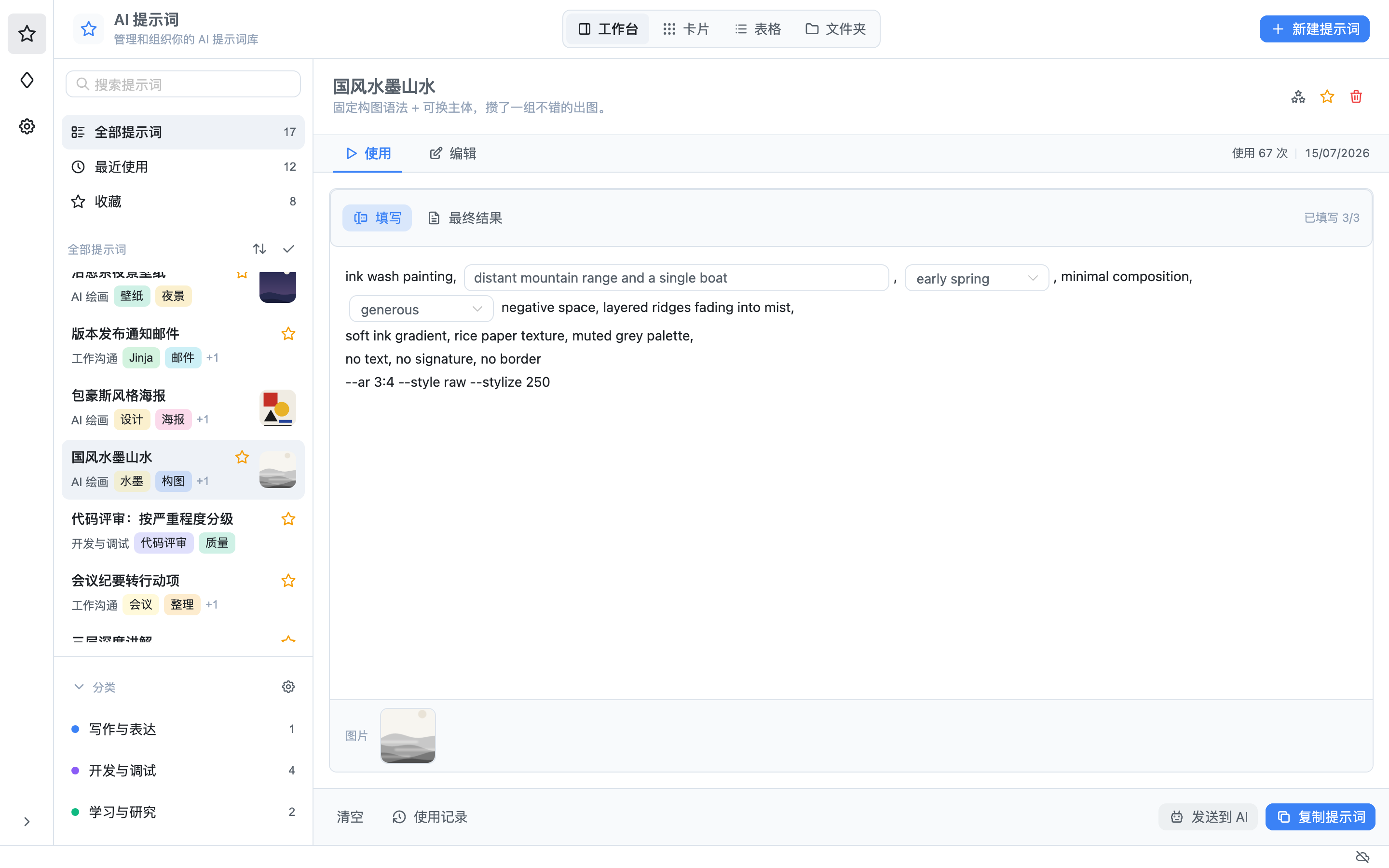Click the 代码评审 tag
The image size is (1389, 868).
[163, 543]
